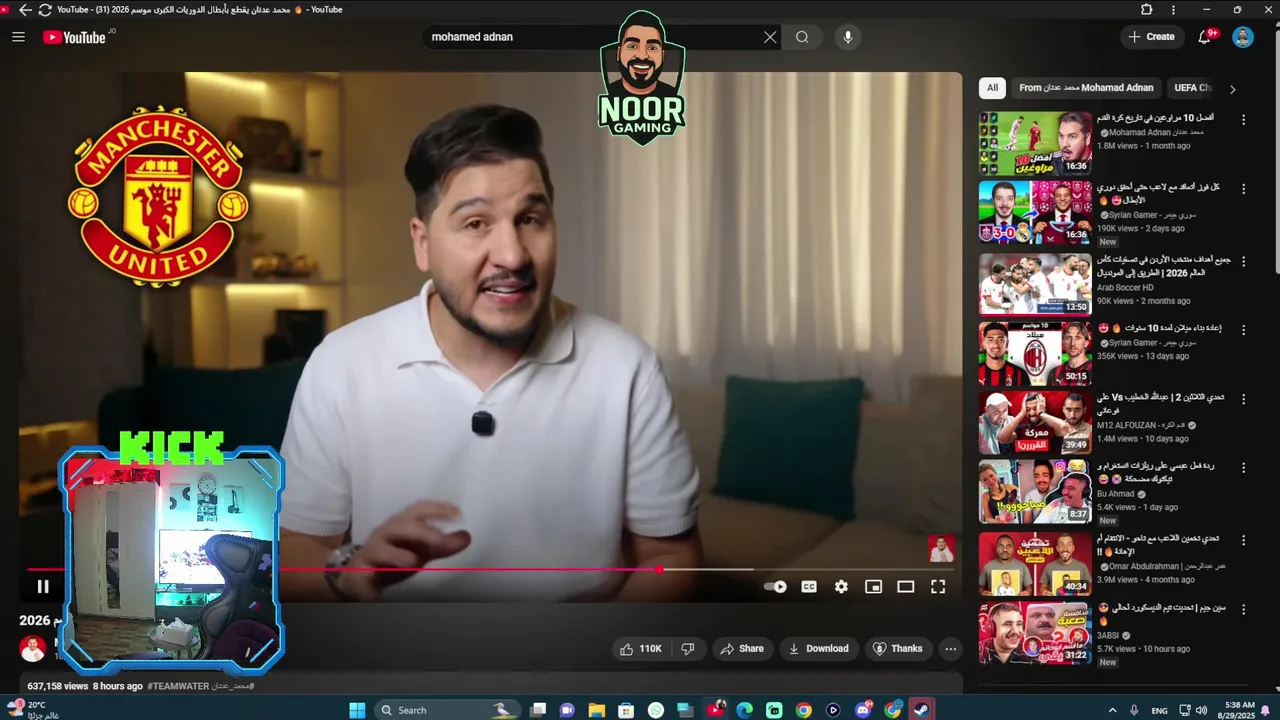
Task: Click the Thanks button
Action: pos(898,649)
